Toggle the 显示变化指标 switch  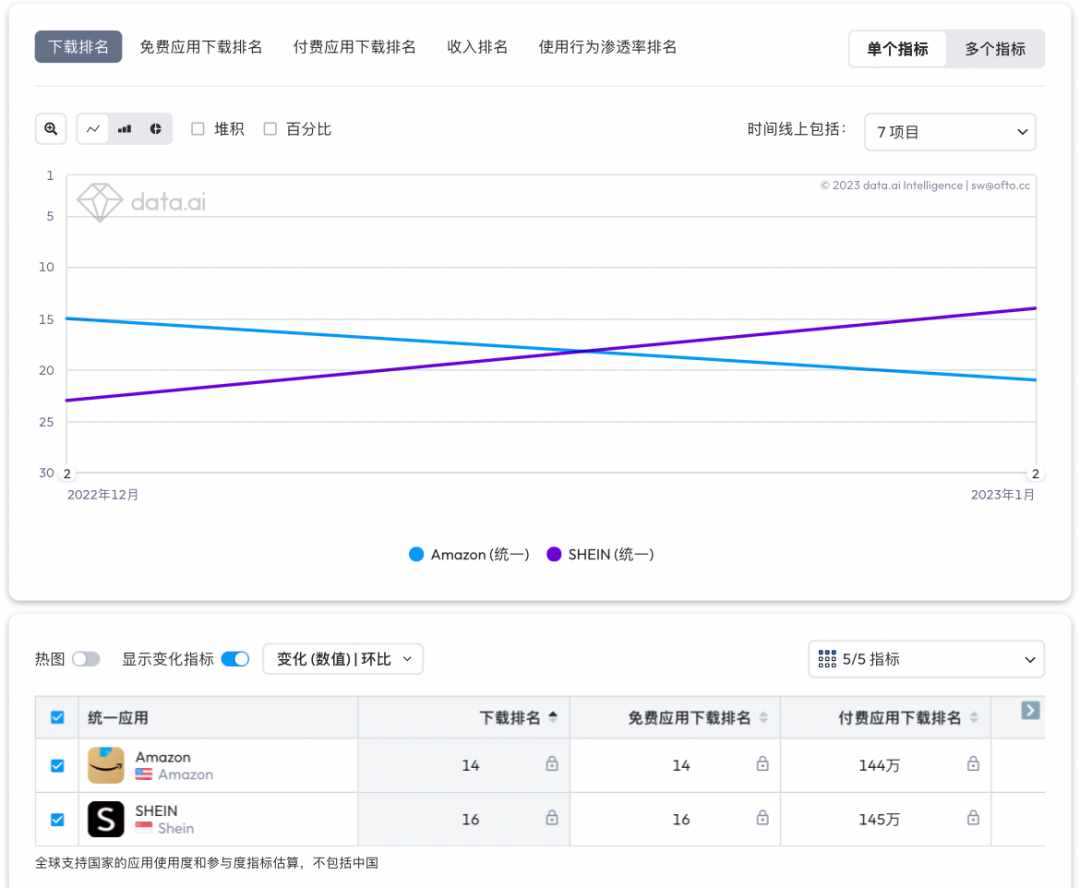pyautogui.click(x=235, y=659)
